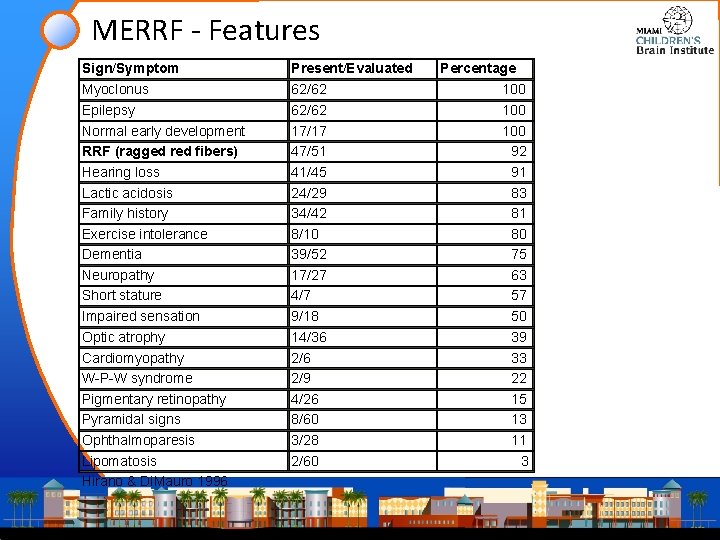Click the '2/60' value for Lipomatosis
The height and width of the screenshot is (540, 720).
pyautogui.click(x=305, y=461)
